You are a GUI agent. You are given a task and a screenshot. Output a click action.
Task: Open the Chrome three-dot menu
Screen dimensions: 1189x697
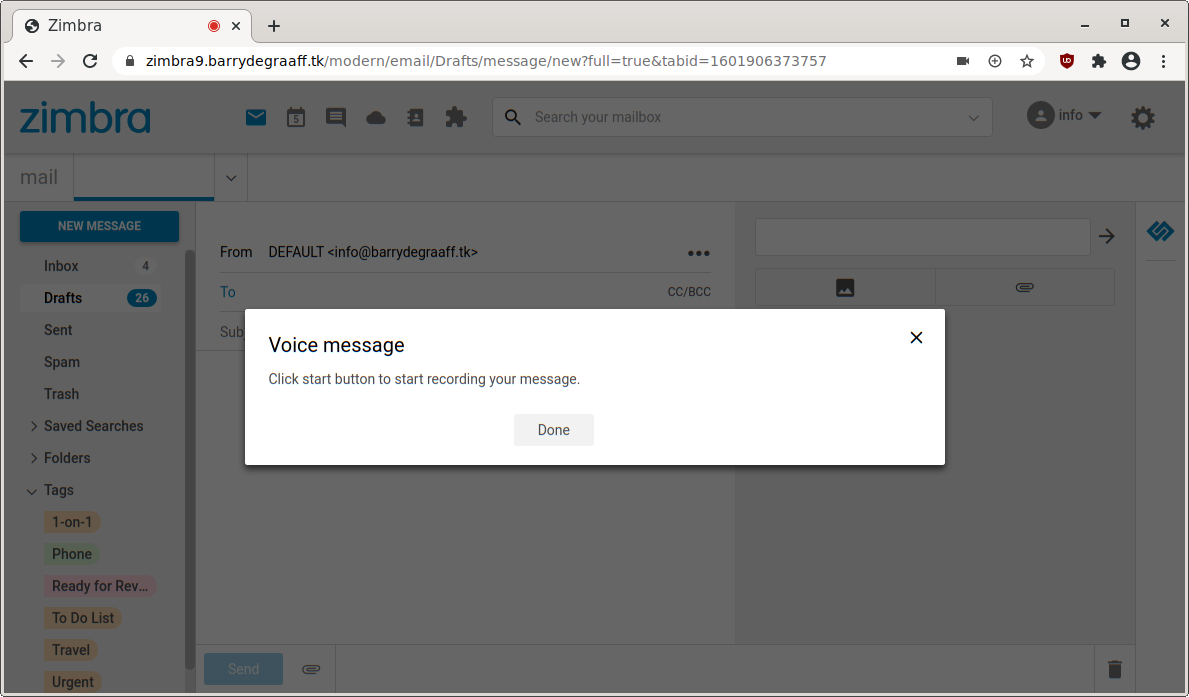coord(1163,61)
